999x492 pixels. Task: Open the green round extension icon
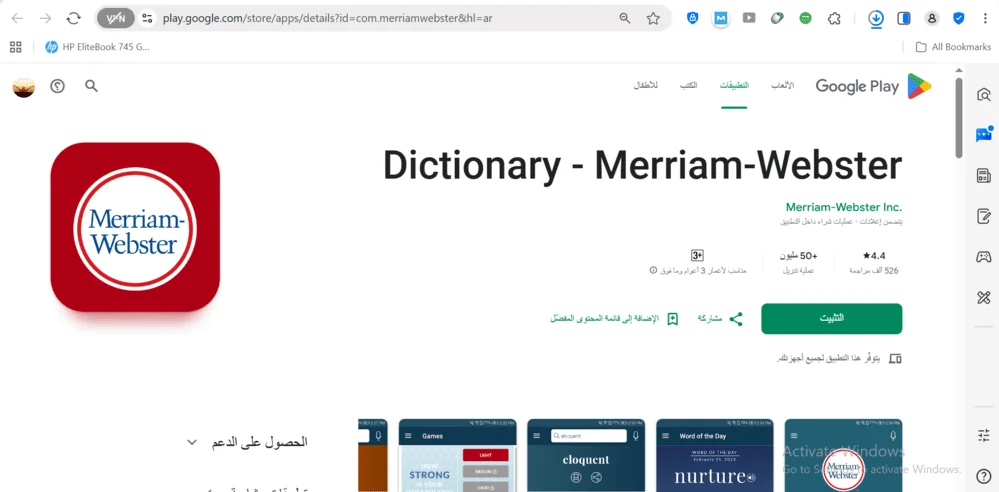click(x=805, y=18)
